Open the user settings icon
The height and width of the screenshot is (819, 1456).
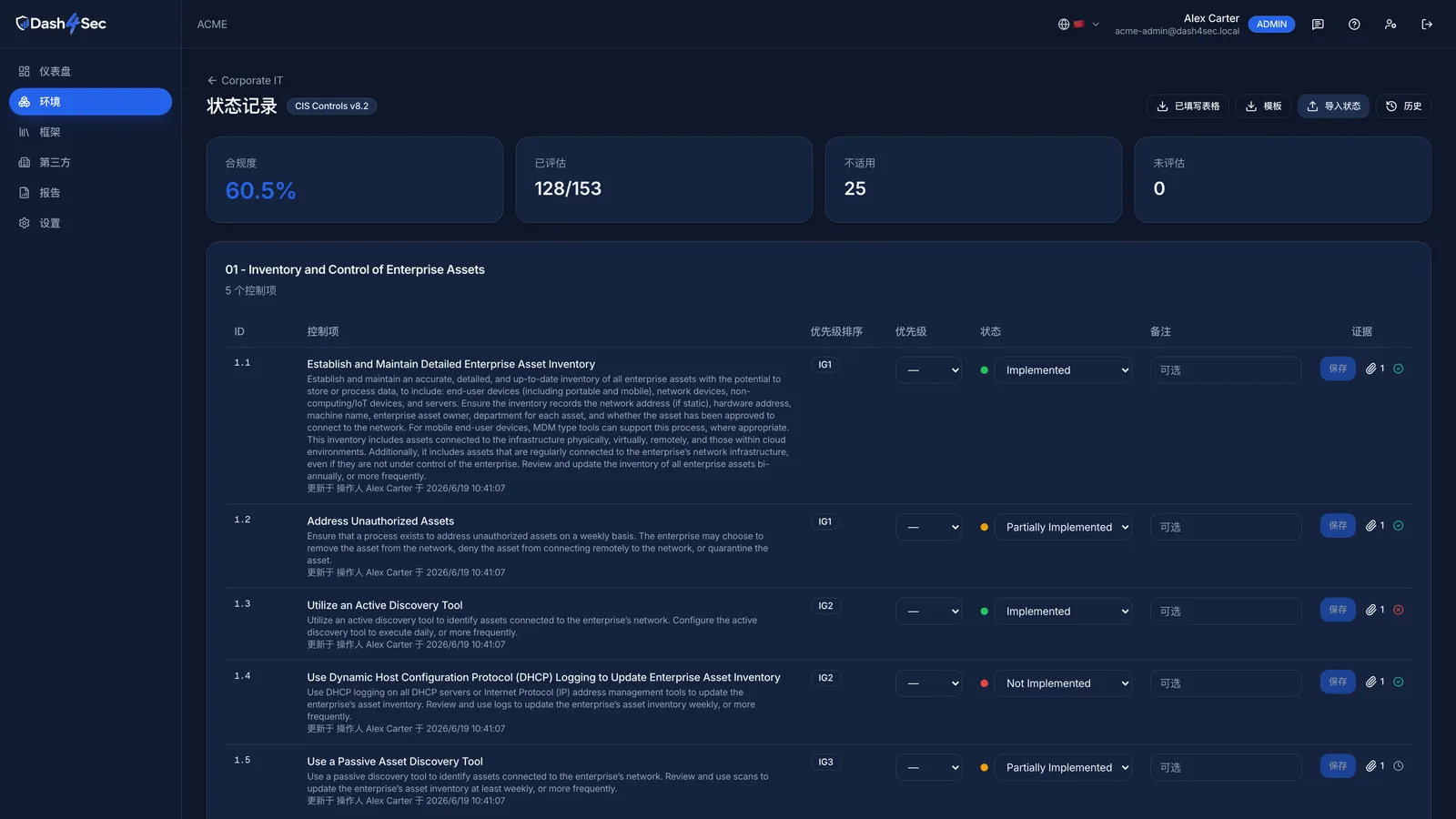click(1390, 25)
